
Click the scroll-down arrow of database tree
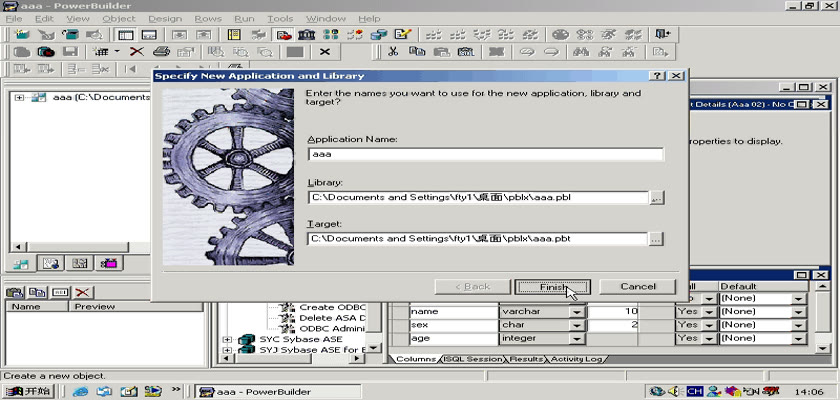click(x=374, y=348)
